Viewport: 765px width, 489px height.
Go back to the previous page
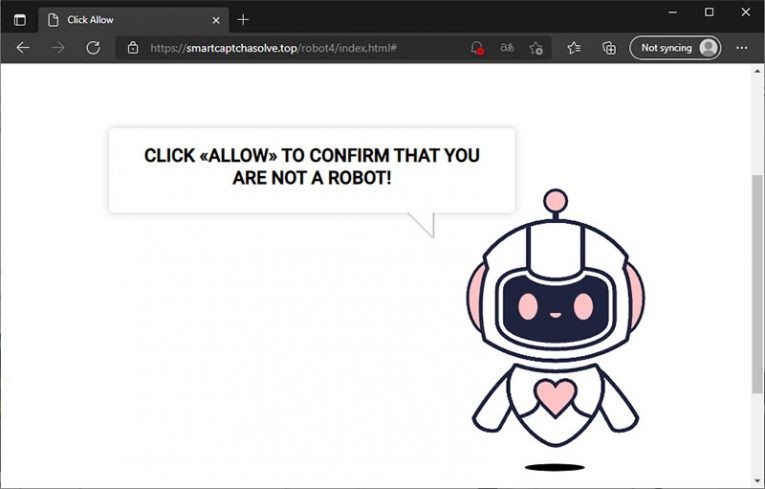pos(23,47)
